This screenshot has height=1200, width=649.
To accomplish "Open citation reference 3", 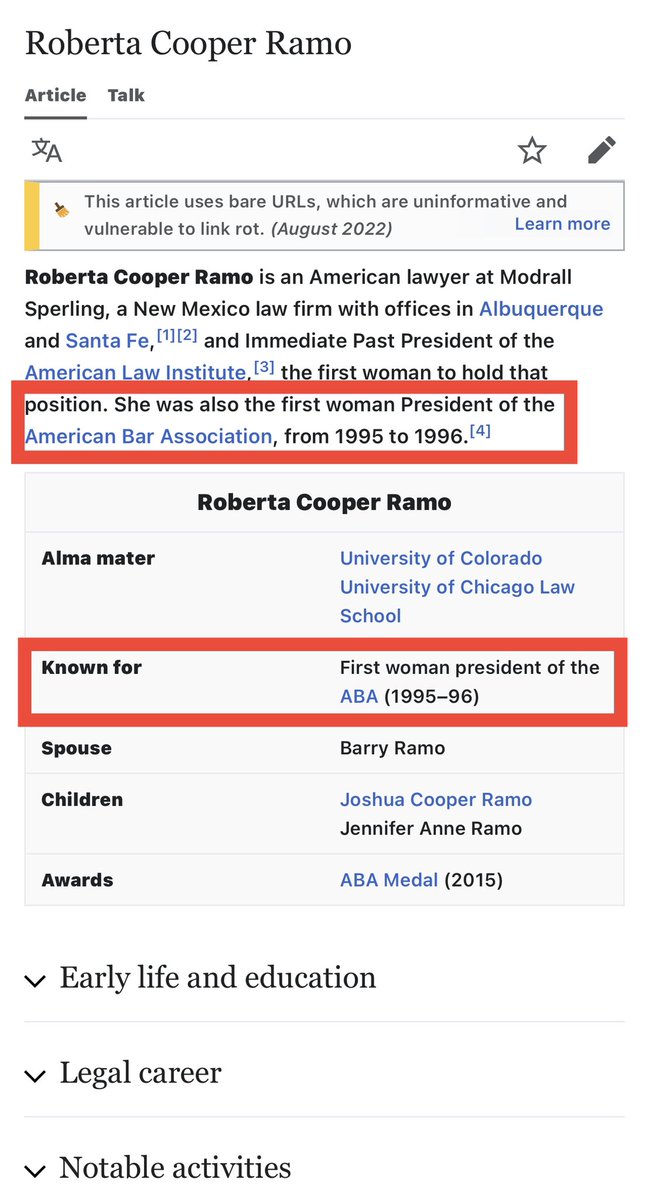I will coord(264,368).
